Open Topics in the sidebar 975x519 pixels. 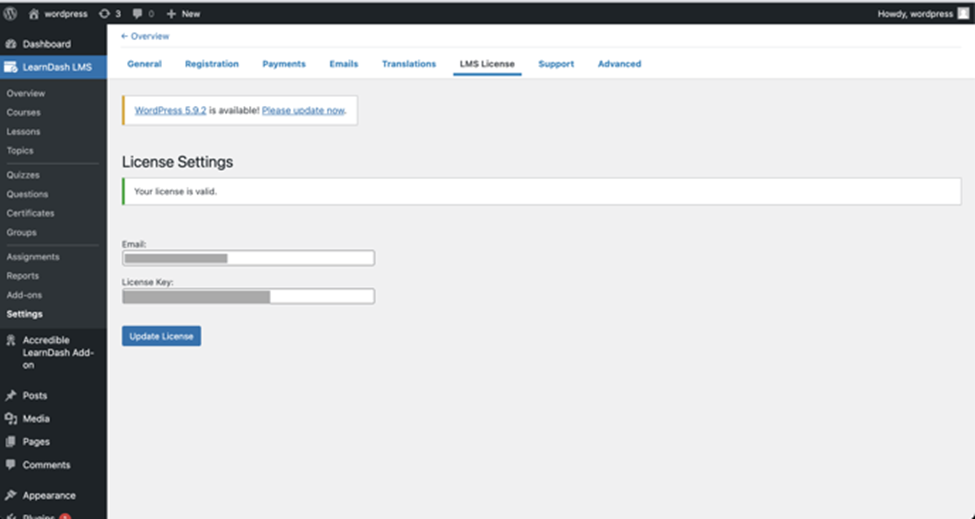pyautogui.click(x=20, y=150)
